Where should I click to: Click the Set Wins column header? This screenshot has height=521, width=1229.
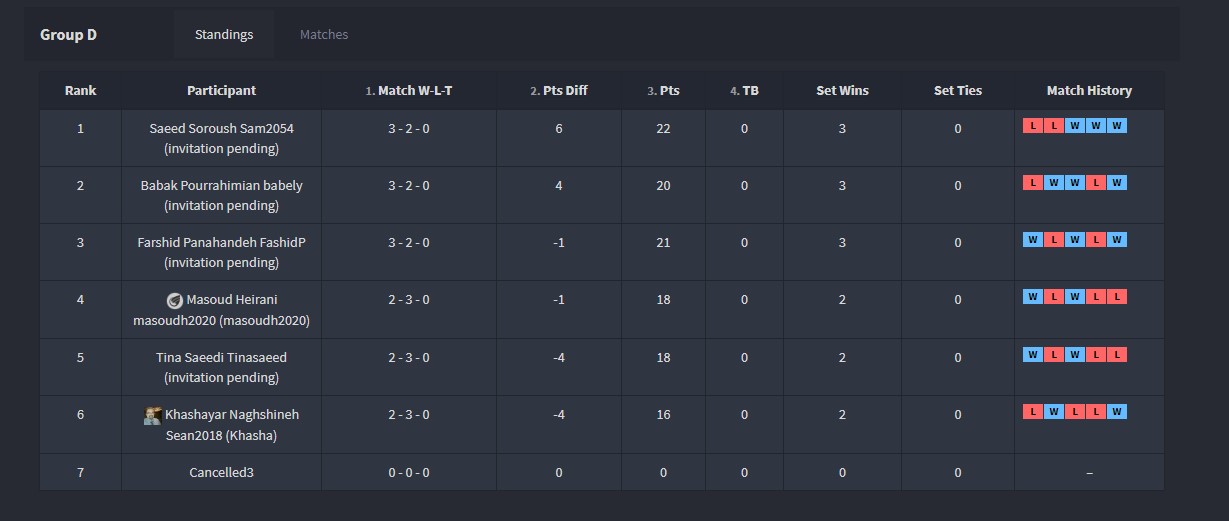click(842, 91)
